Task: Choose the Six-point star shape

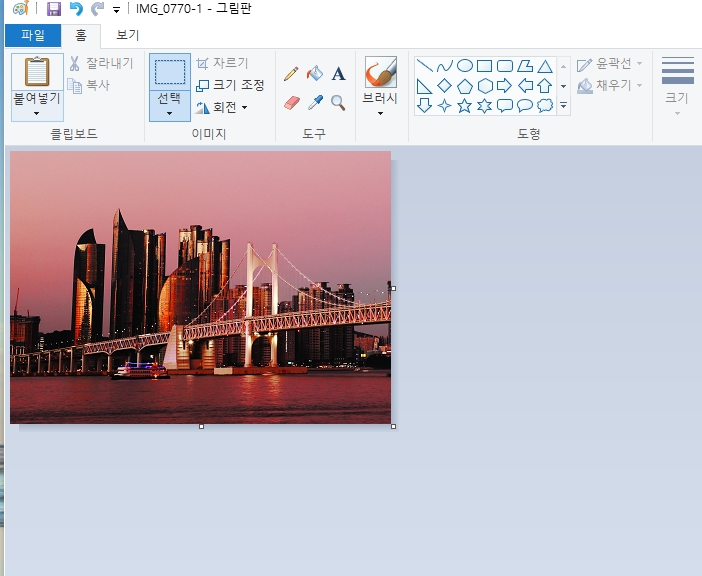Action: click(484, 106)
